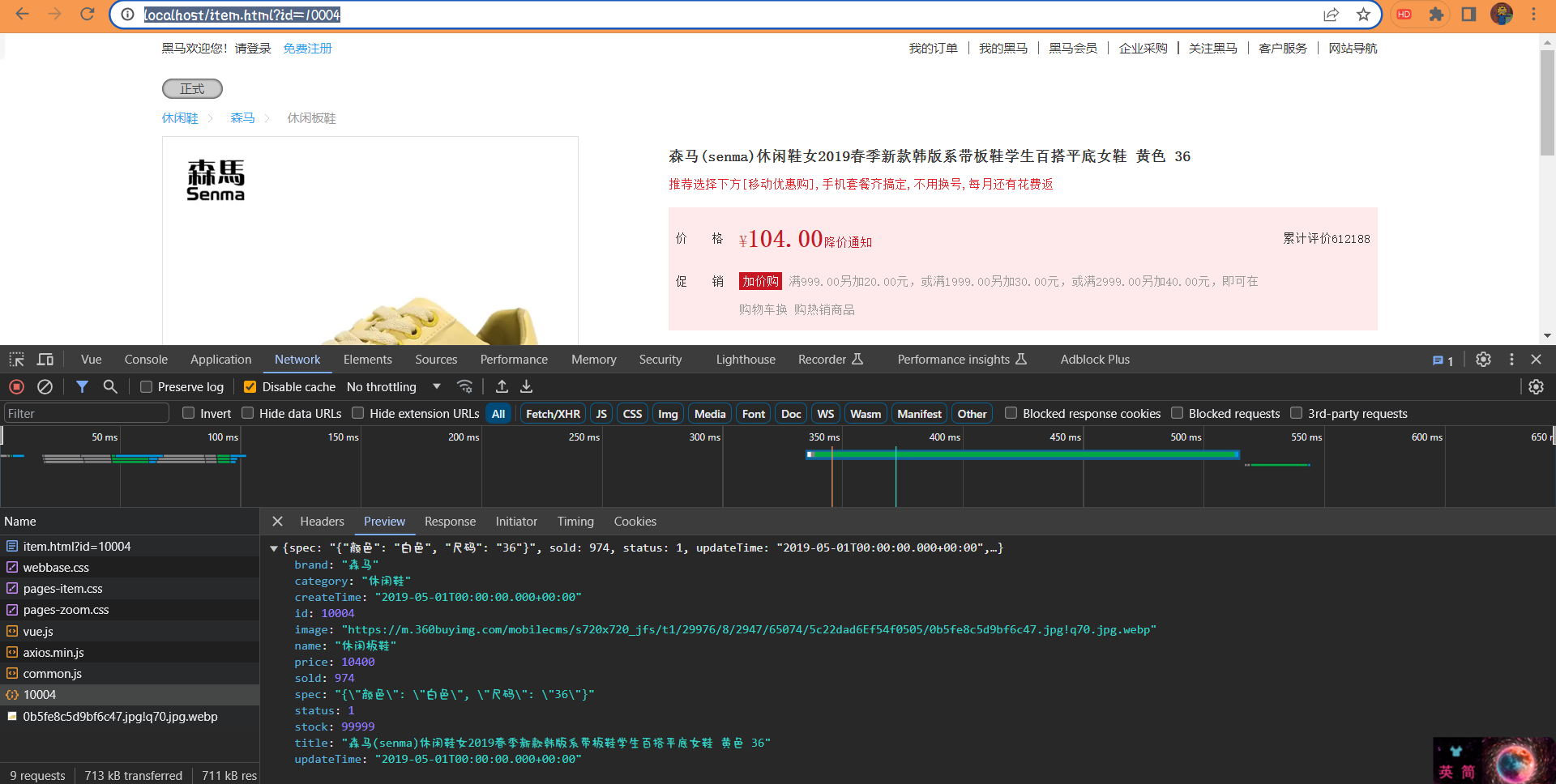1556x784 pixels.
Task: Open DevTools customize three-dot menu
Action: click(x=1511, y=360)
